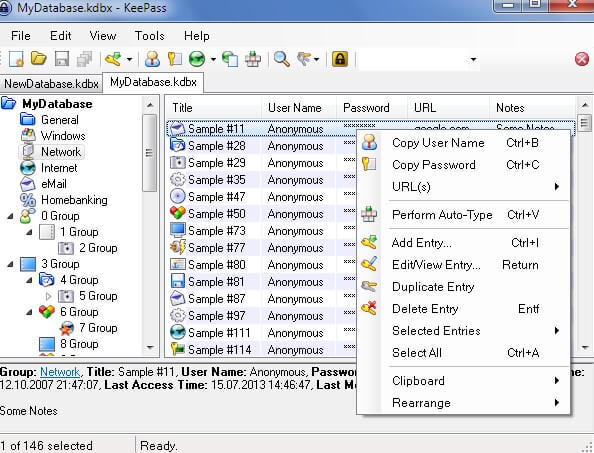Open the Selected Entries submenu
The width and height of the screenshot is (594, 453).
463,331
